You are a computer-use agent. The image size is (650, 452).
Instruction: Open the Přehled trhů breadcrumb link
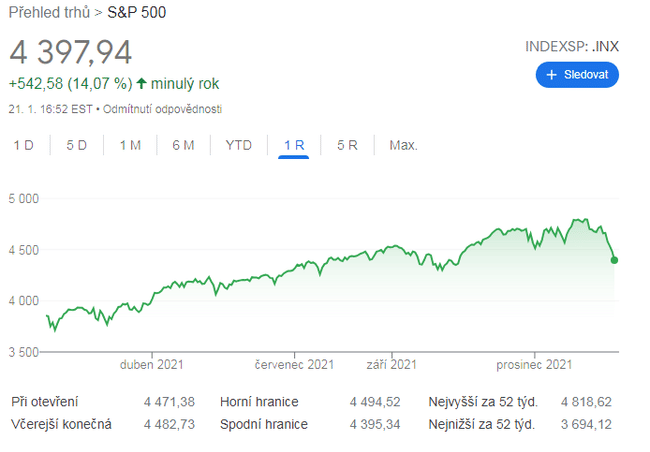click(46, 13)
